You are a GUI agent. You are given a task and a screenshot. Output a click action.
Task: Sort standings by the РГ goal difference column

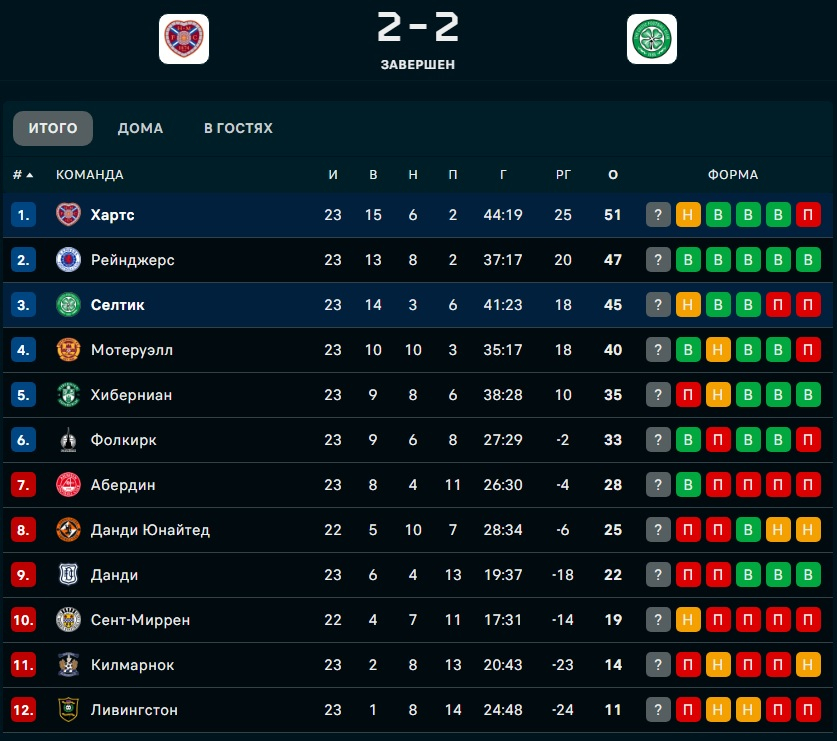click(x=563, y=175)
